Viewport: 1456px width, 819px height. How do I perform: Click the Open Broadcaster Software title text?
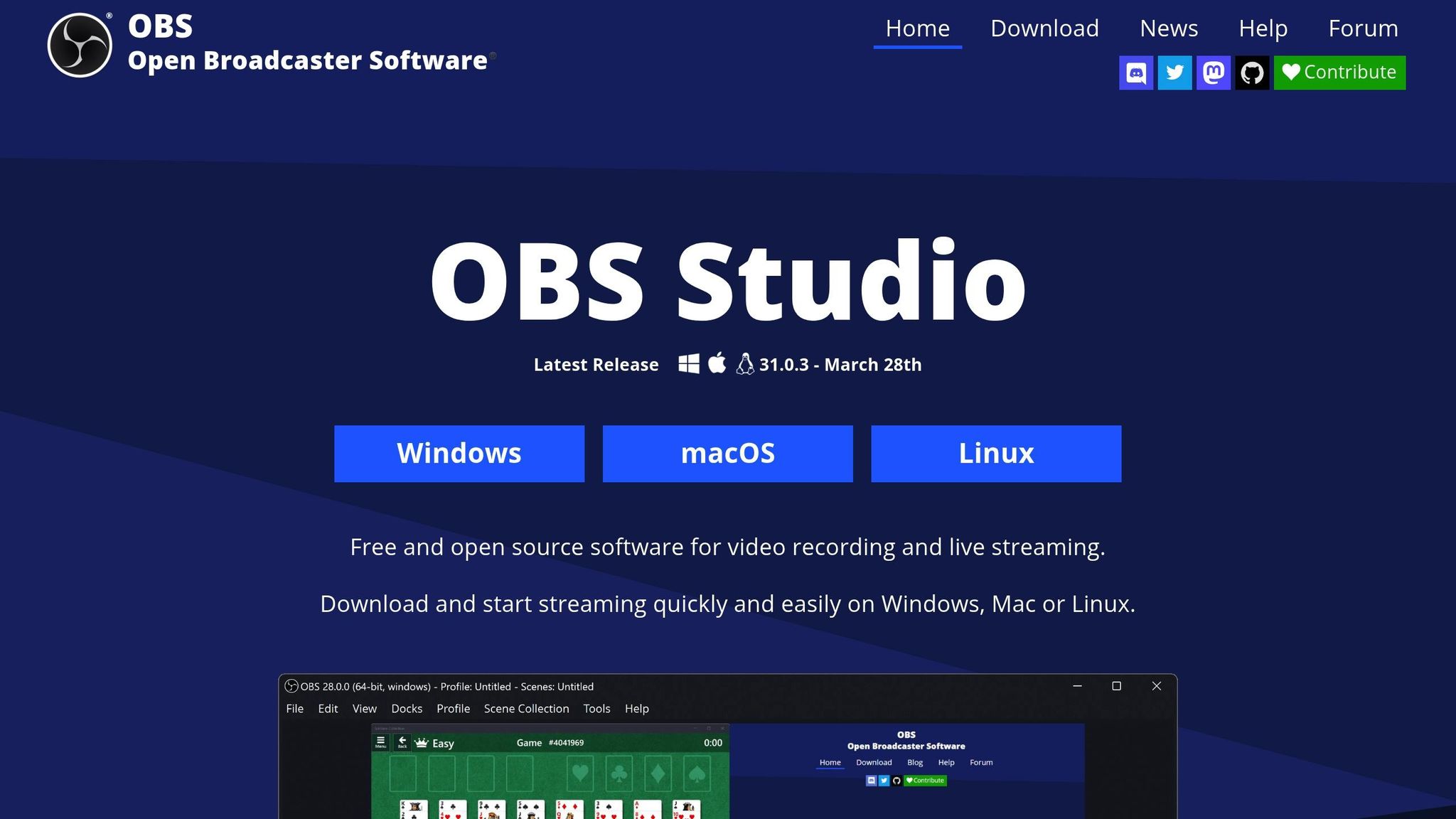click(307, 60)
